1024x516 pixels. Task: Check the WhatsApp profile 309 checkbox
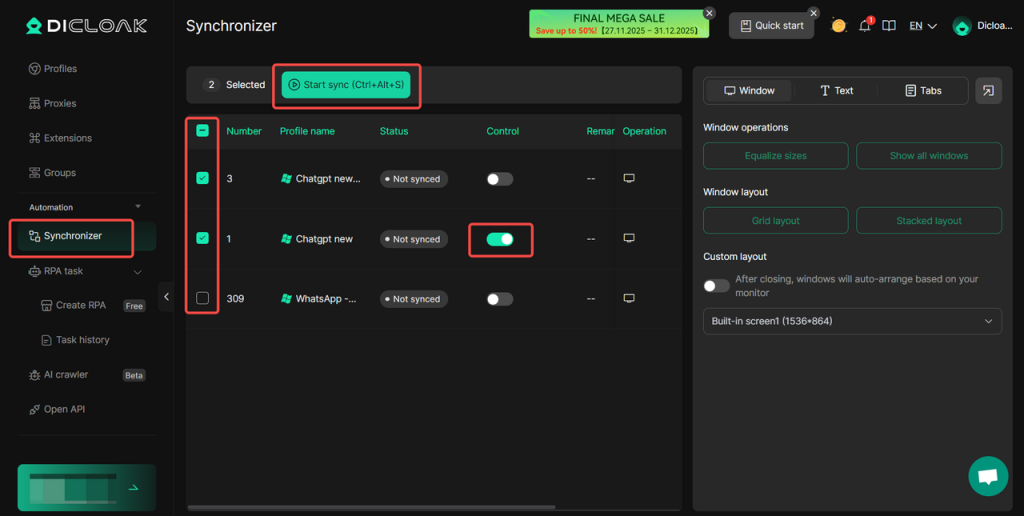203,298
